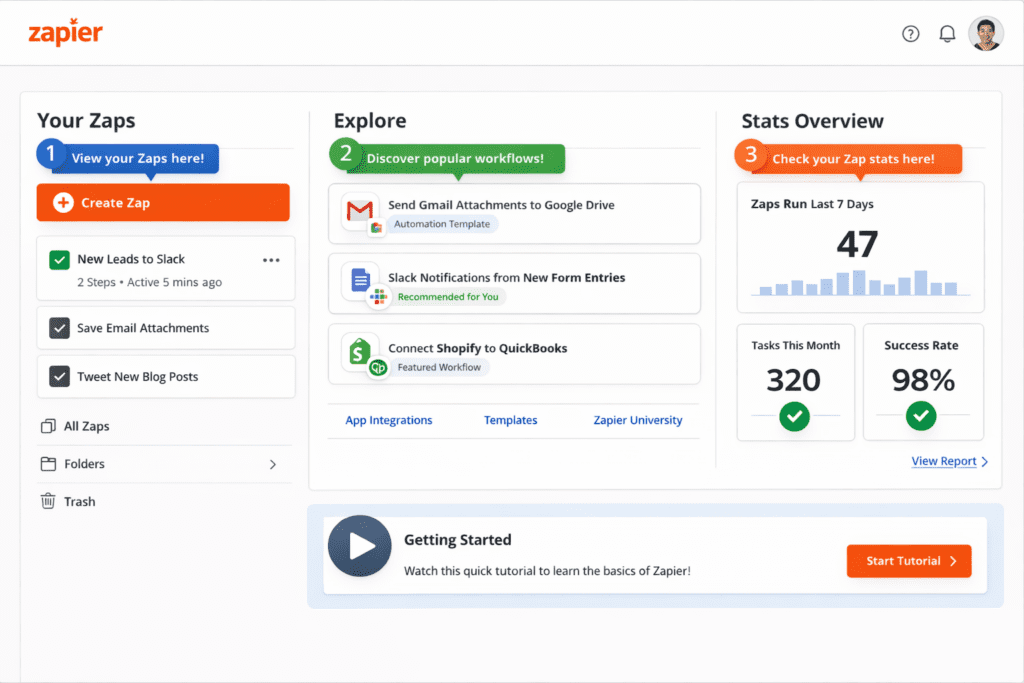Click the Google Docs form icon
Viewport: 1024px width, 683px height.
point(360,281)
